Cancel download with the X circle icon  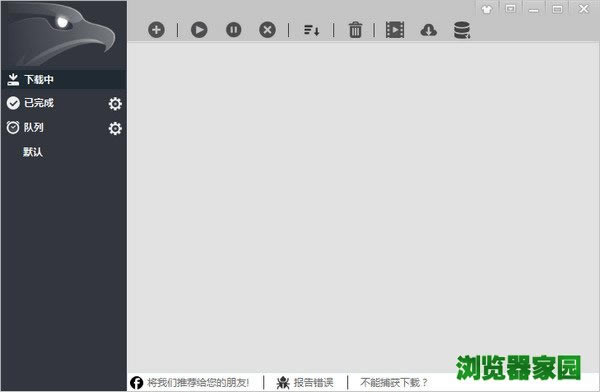click(267, 30)
